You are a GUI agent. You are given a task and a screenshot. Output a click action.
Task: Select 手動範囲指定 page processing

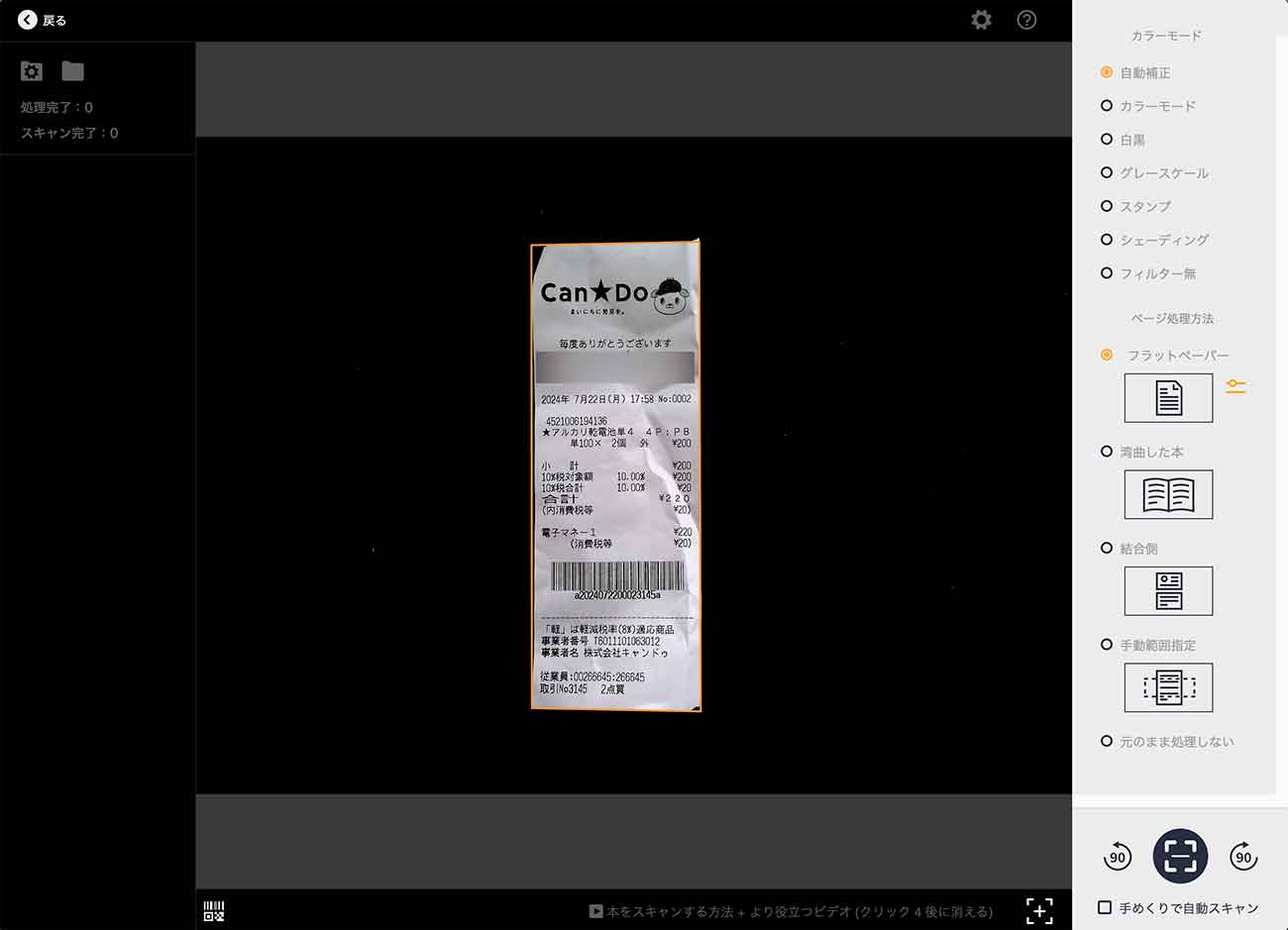click(x=1147, y=645)
